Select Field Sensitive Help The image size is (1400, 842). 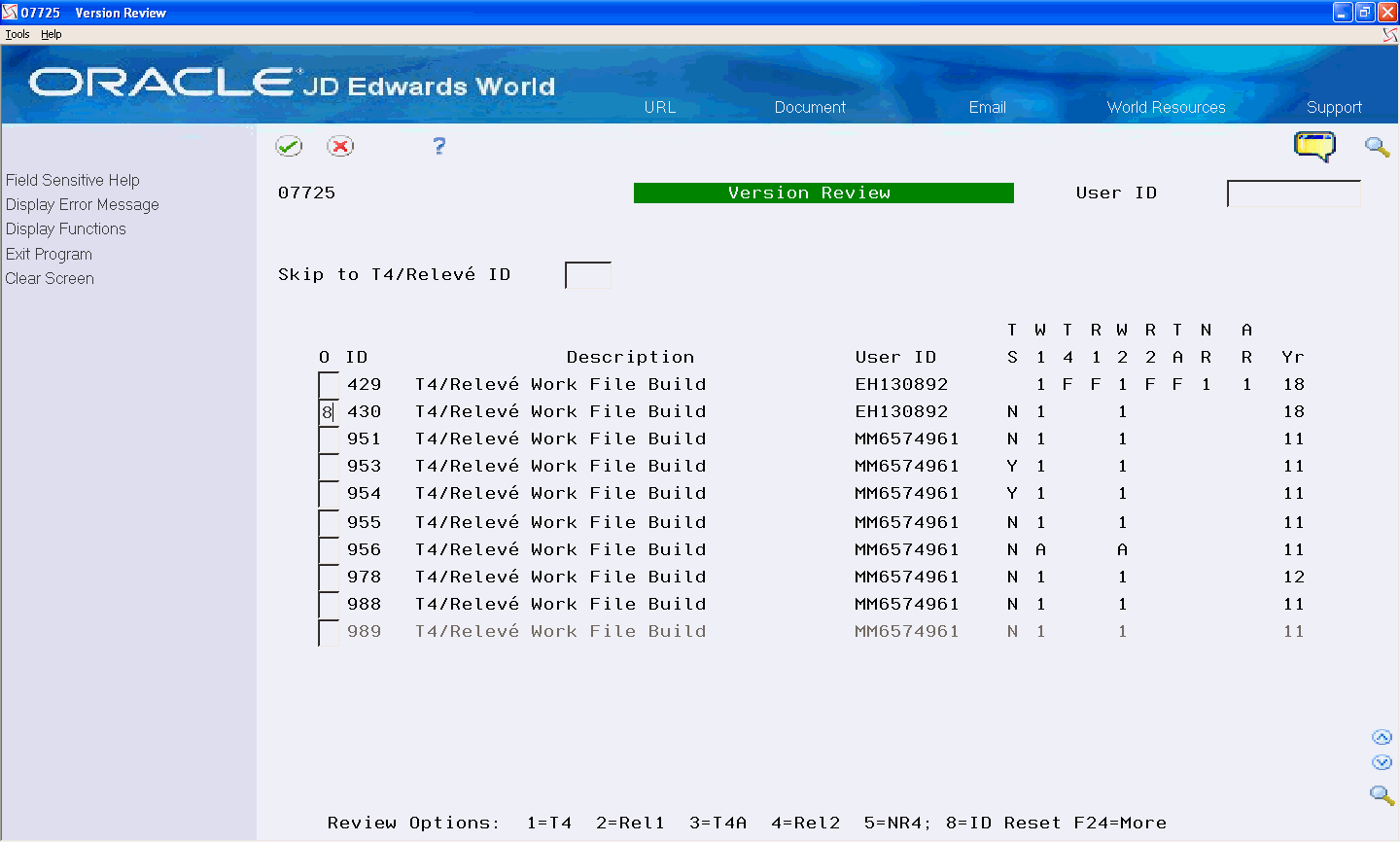click(73, 180)
